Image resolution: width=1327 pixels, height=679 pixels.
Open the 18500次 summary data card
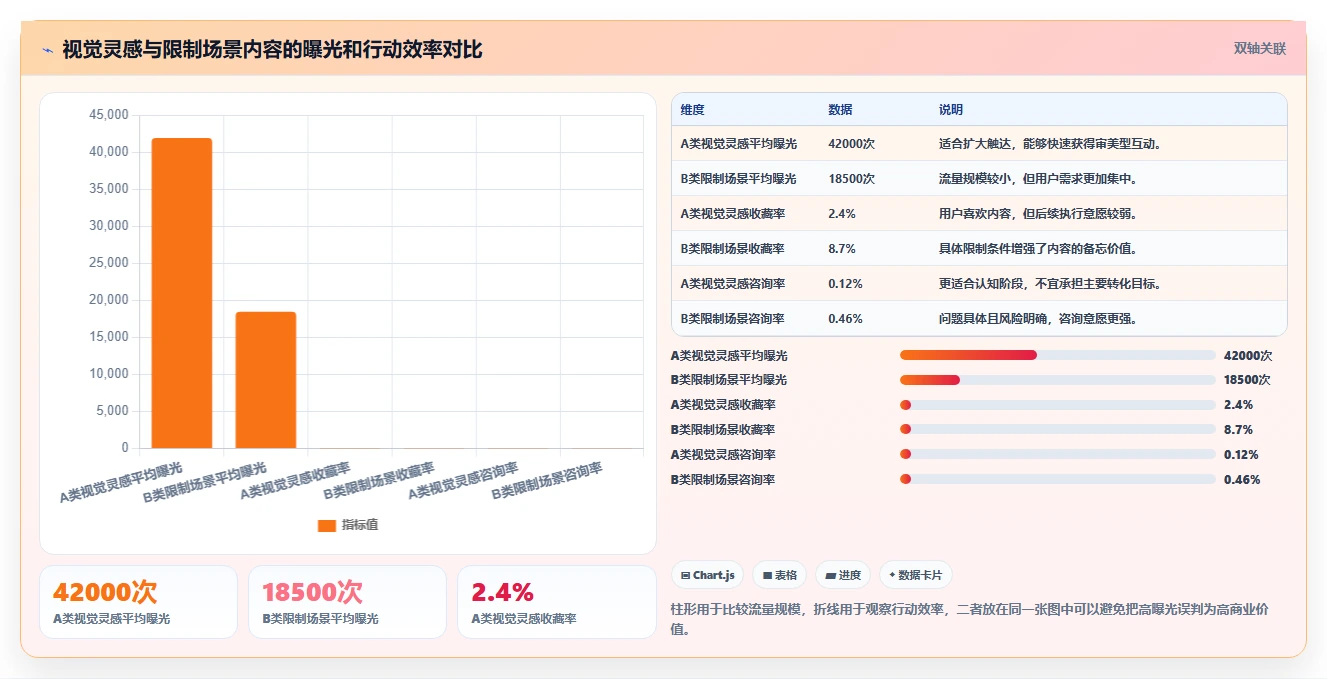tap(347, 602)
